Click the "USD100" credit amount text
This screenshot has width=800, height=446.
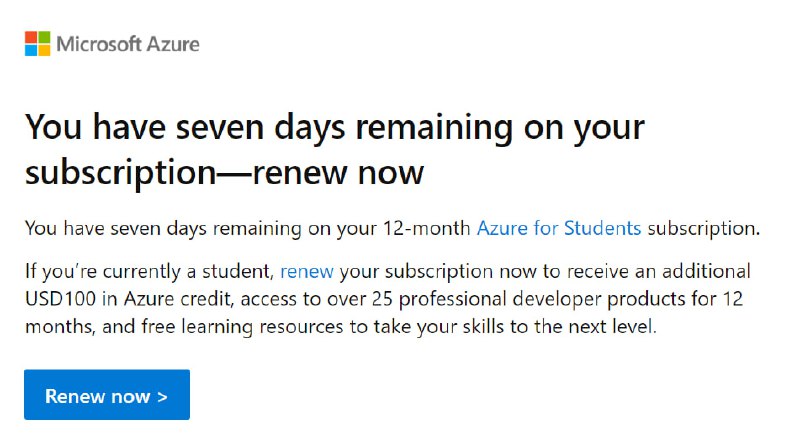pyautogui.click(x=61, y=299)
